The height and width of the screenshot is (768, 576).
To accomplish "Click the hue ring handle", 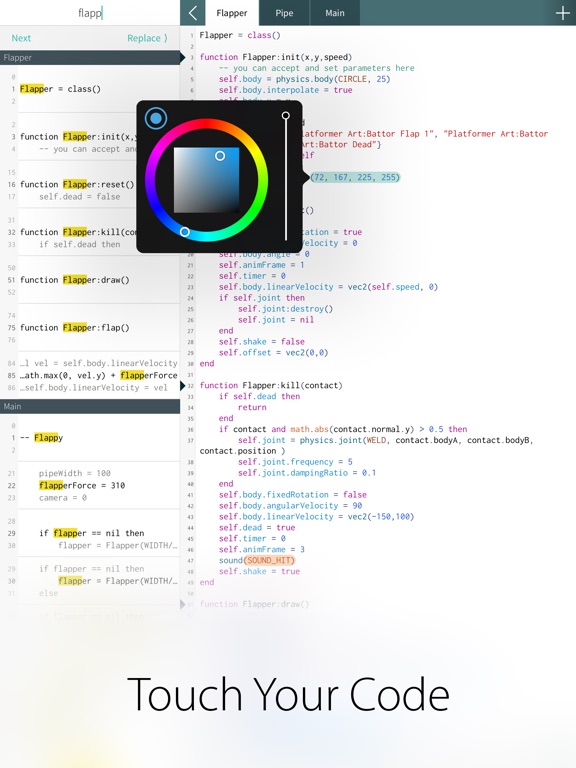I will pos(185,232).
